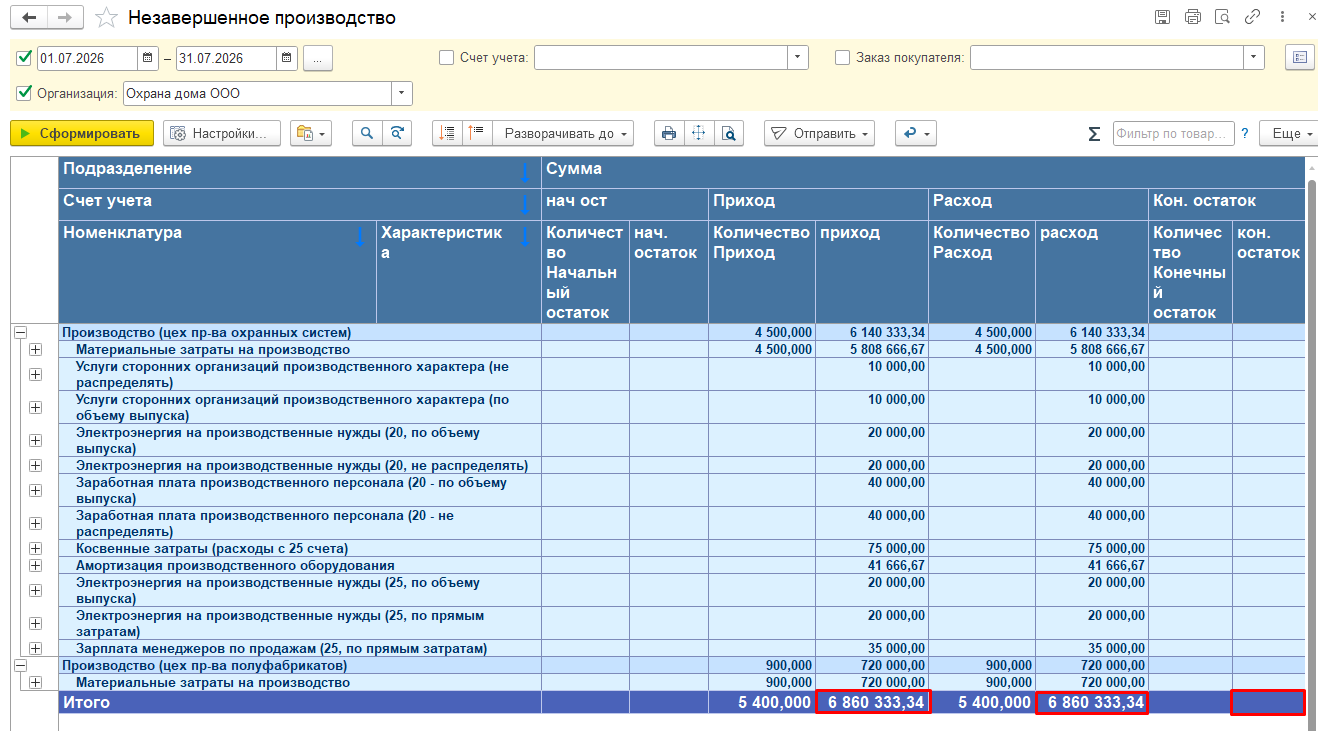Go back with the left arrow button
The width and height of the screenshot is (1318, 731).
coord(29,18)
